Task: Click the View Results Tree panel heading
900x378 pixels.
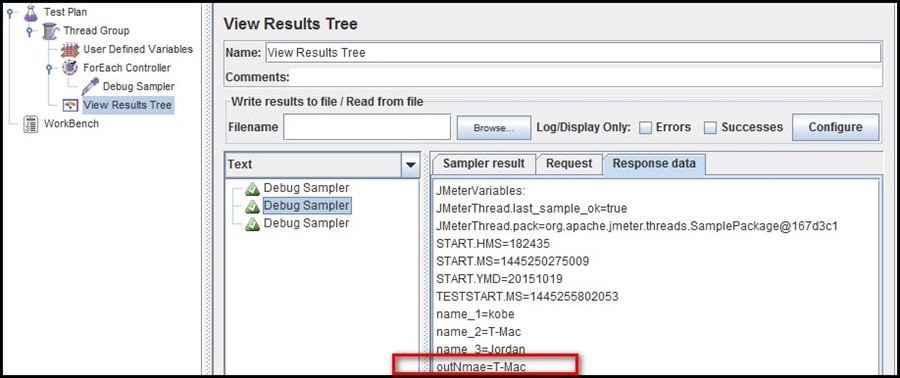Action: pos(290,24)
